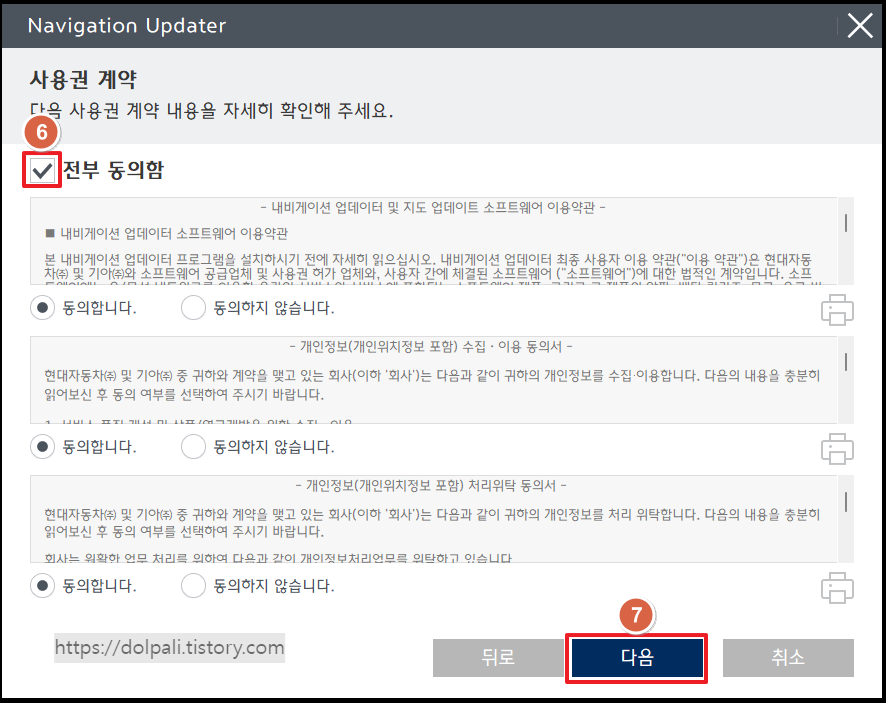The height and width of the screenshot is (703, 886).
Task: Click the 개인정보 처리위탁 동의서 title text
Action: [431, 485]
